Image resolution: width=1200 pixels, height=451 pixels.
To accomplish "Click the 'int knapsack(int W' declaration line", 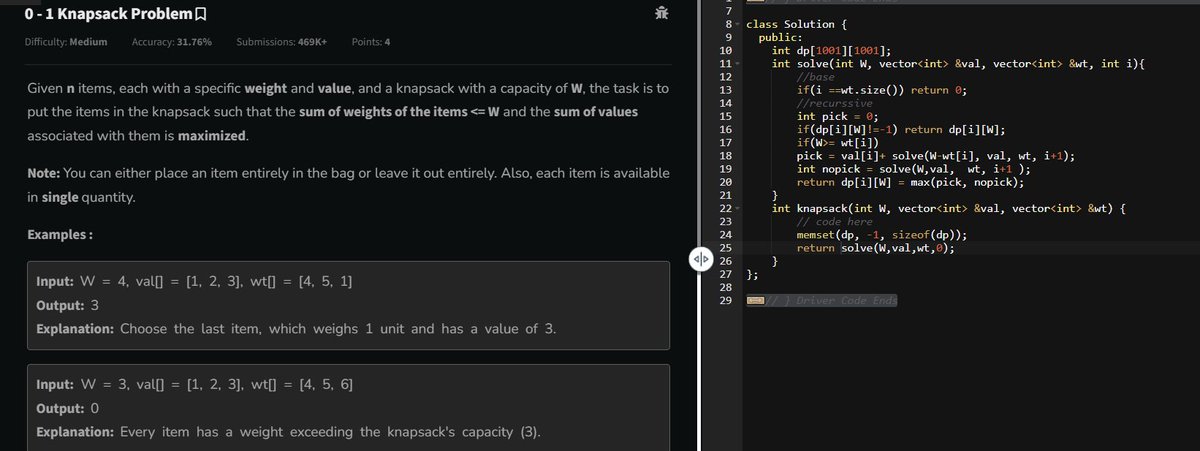I will pyautogui.click(x=950, y=208).
